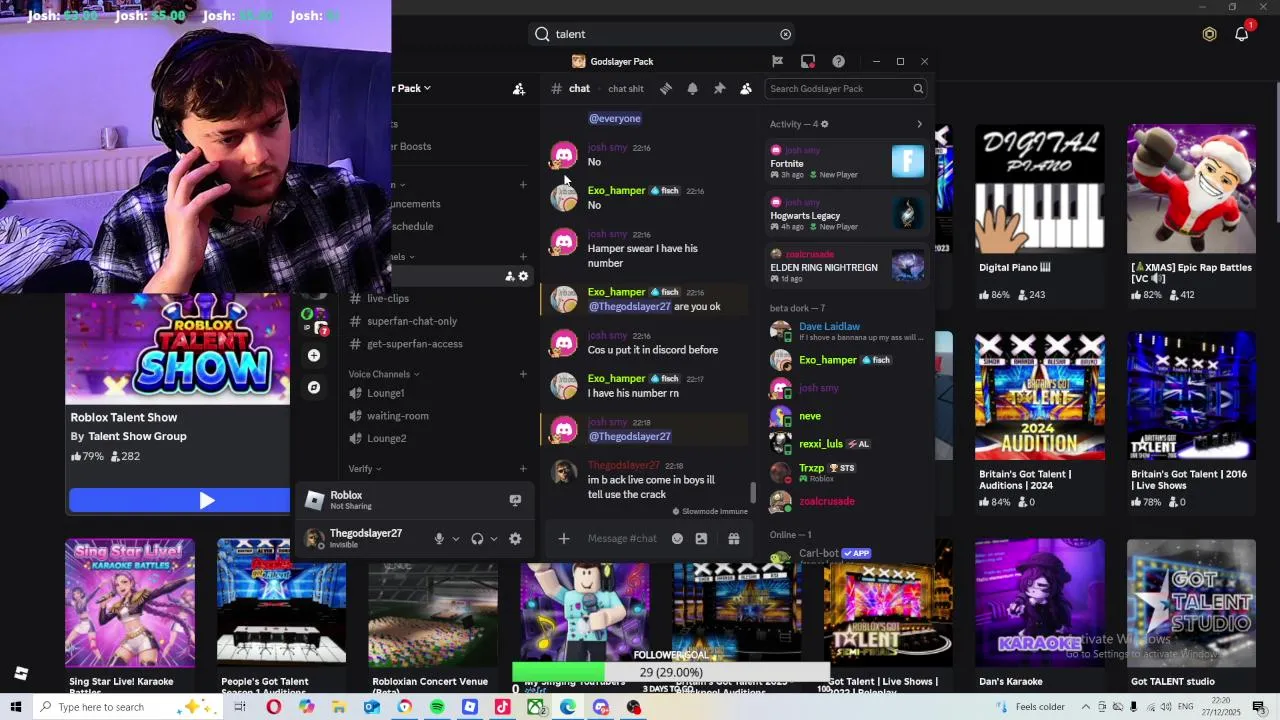Join Lounge1 voice channel
1280x720 pixels.
pyautogui.click(x=385, y=393)
